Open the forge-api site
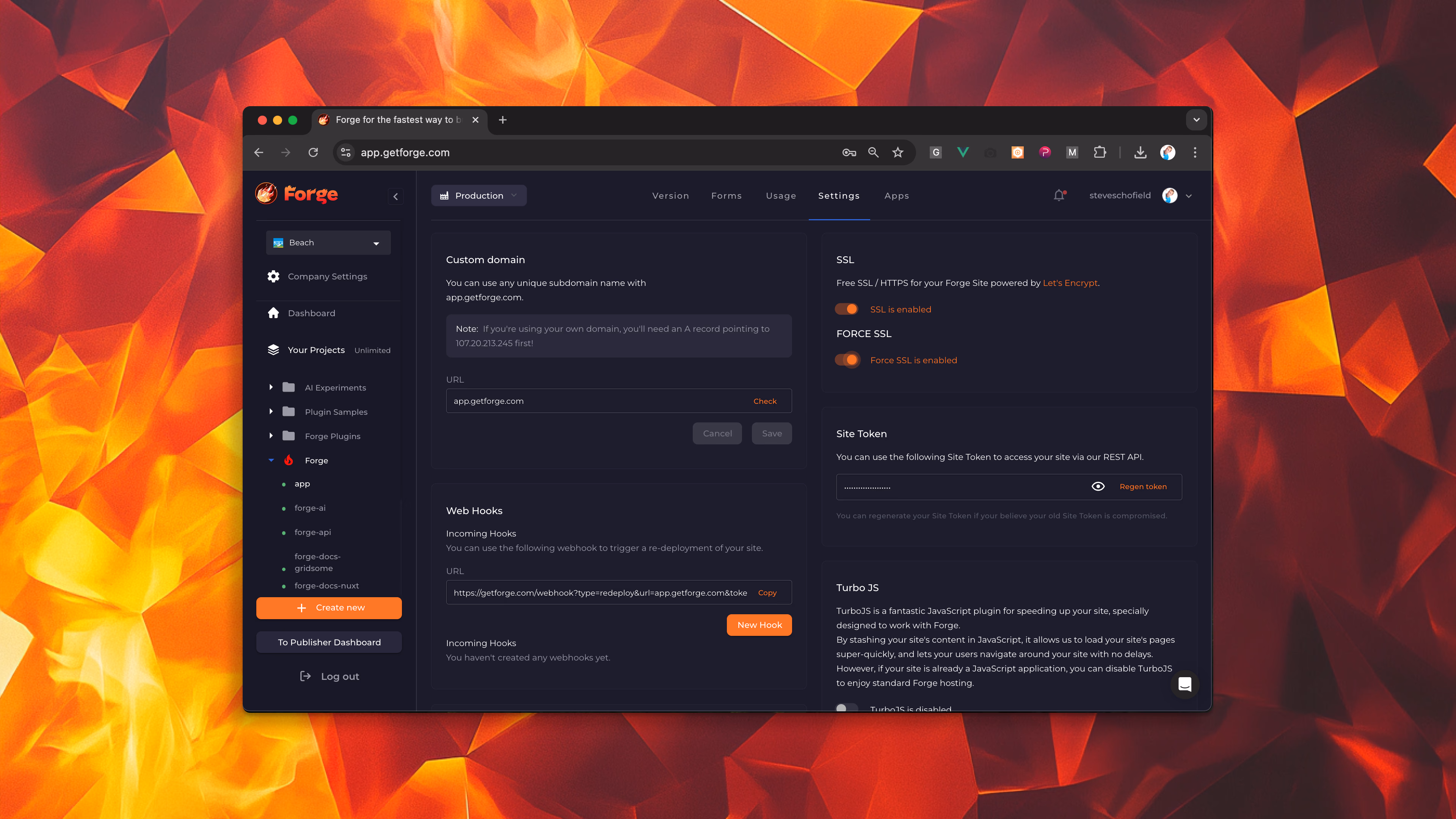1456x819 pixels. click(x=312, y=532)
